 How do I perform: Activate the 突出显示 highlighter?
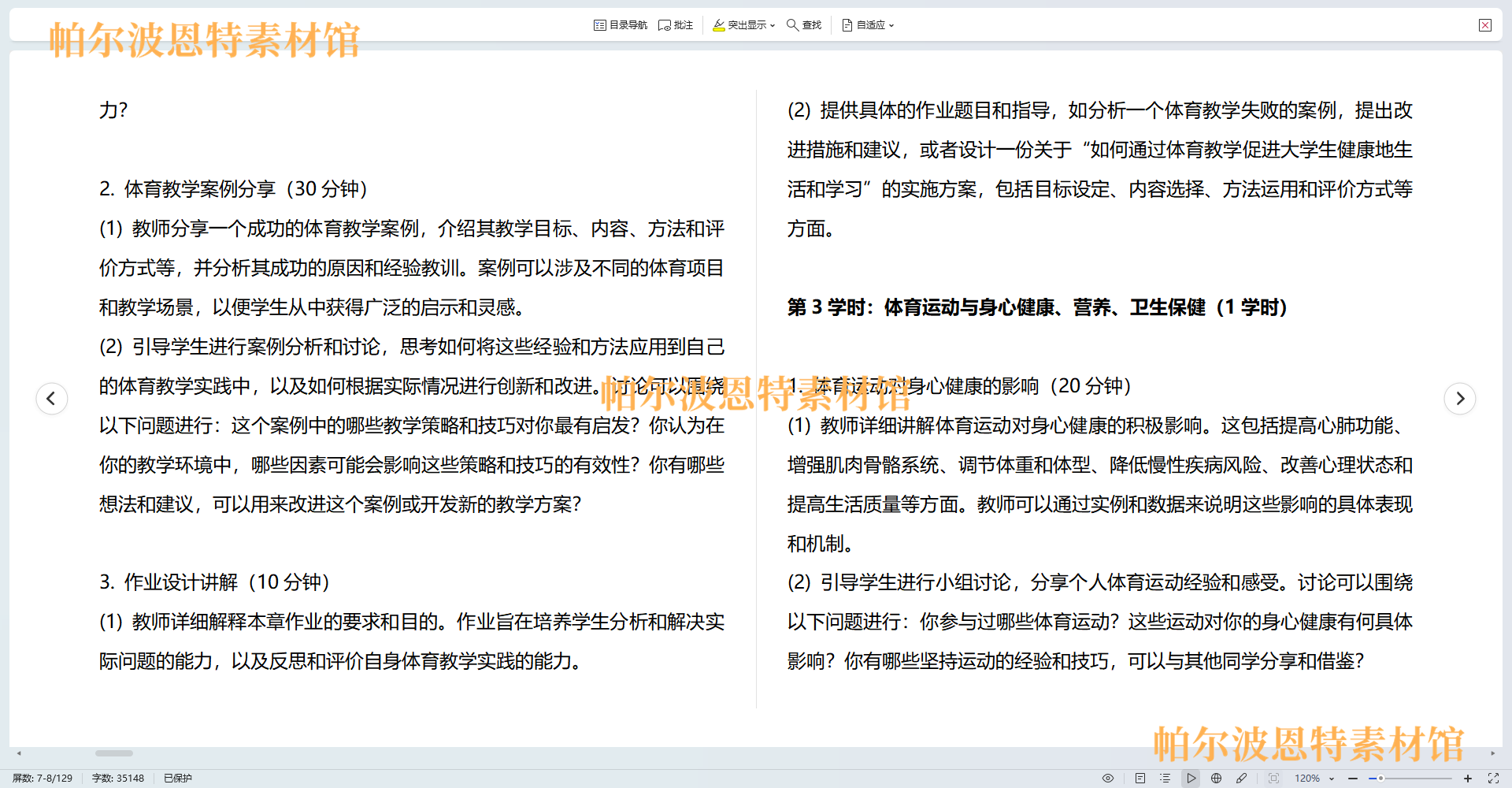(739, 24)
